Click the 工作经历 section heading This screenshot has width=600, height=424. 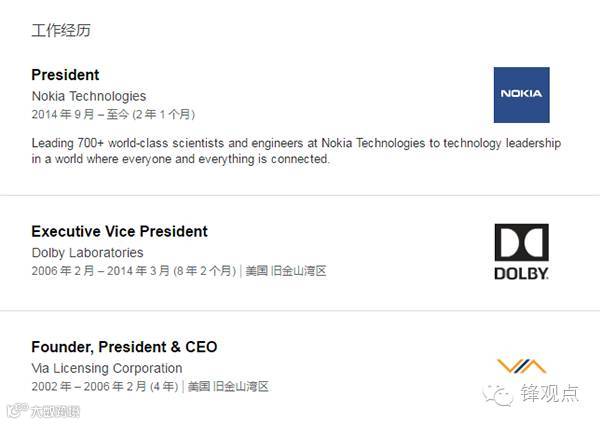pyautogui.click(x=60, y=30)
